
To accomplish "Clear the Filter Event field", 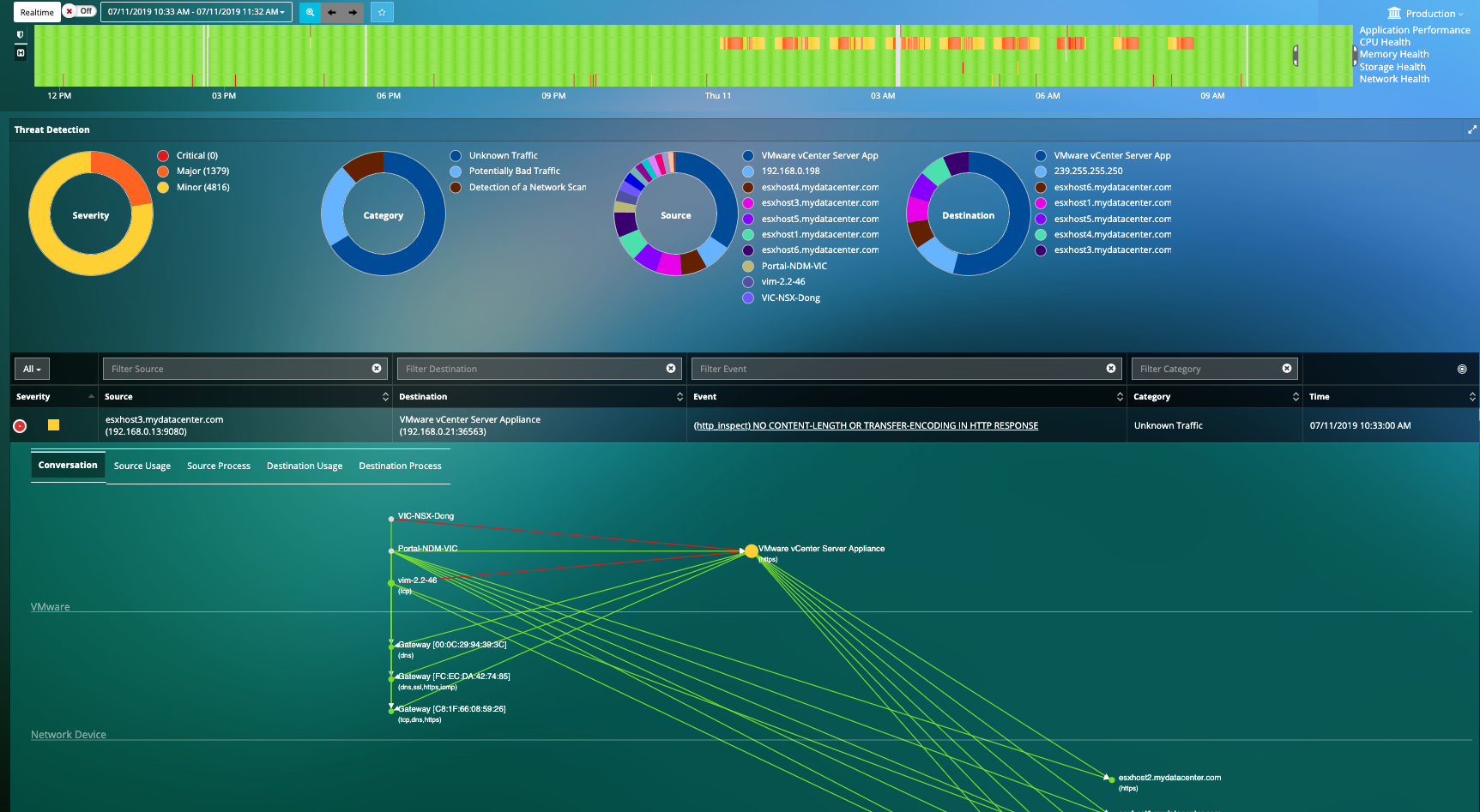I will tap(1111, 369).
